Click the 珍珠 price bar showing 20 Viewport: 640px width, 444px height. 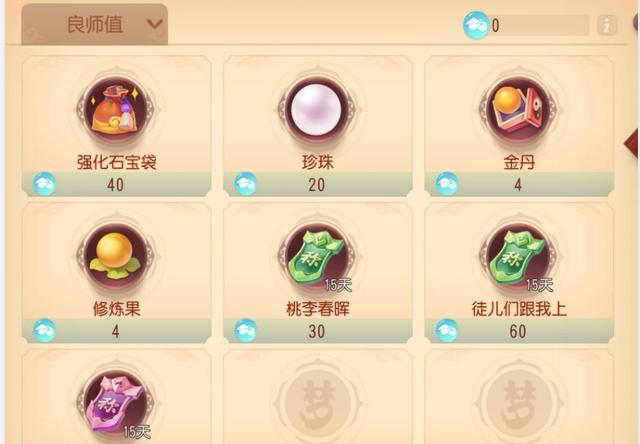(318, 184)
